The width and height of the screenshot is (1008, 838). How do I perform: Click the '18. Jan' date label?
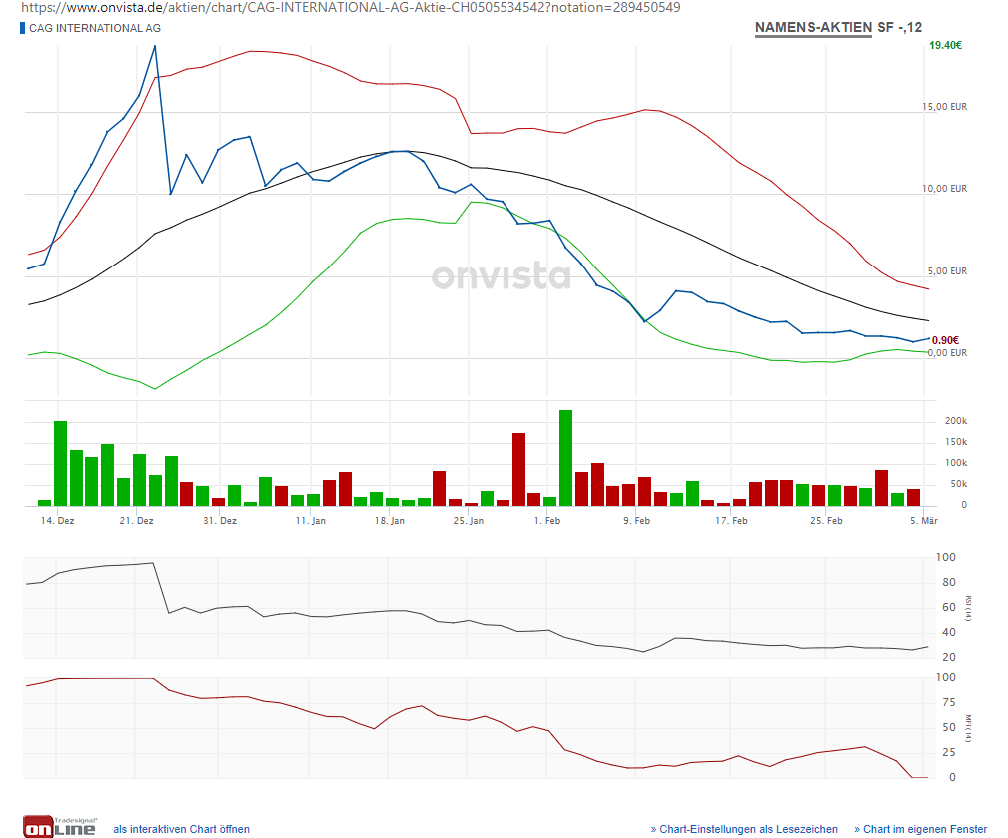[x=390, y=521]
